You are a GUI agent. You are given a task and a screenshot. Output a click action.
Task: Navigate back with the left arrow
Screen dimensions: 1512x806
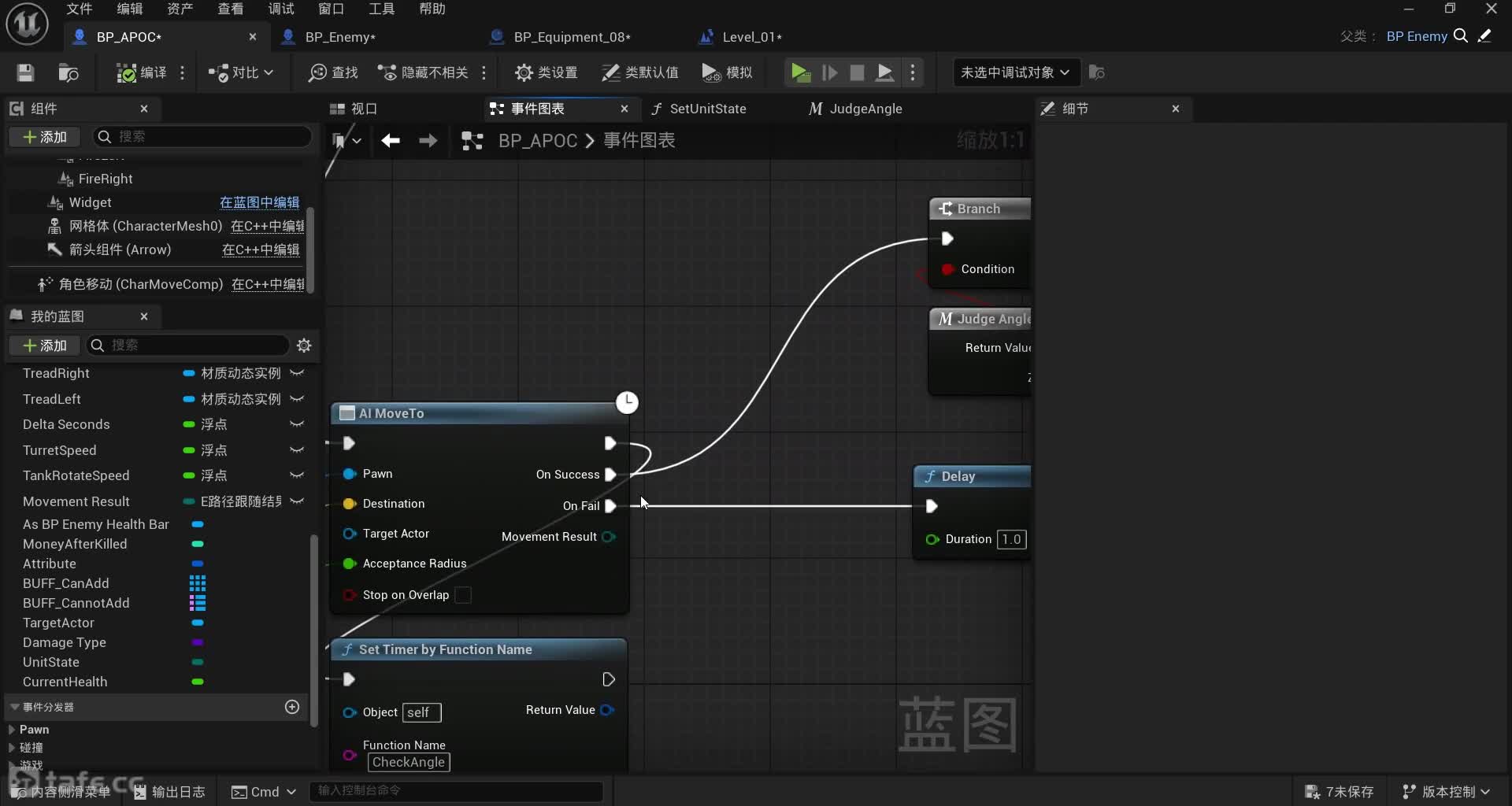tap(391, 141)
